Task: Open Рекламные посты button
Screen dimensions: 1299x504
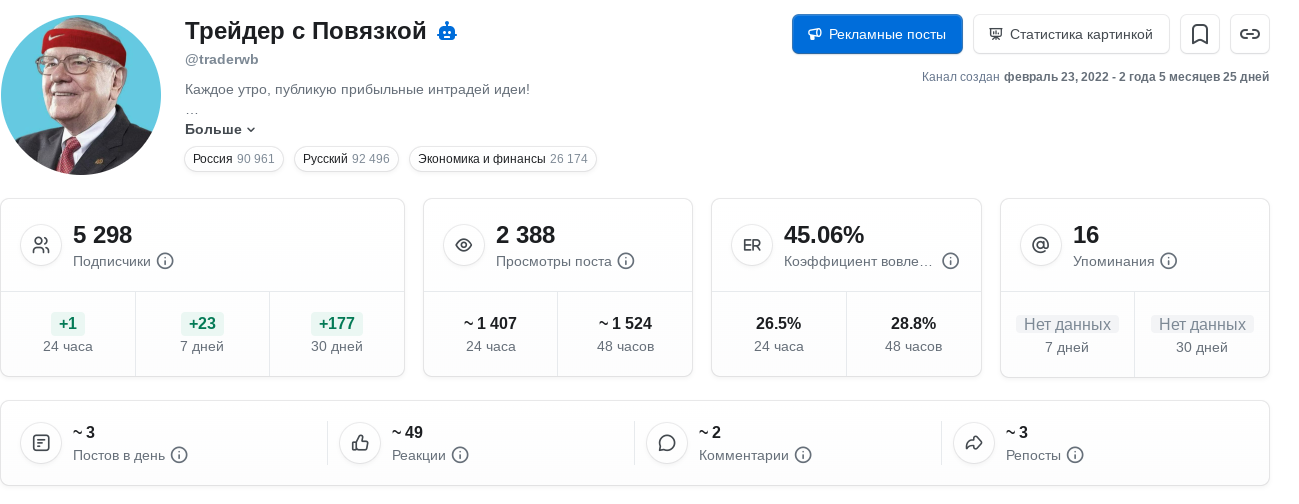Action: point(877,34)
